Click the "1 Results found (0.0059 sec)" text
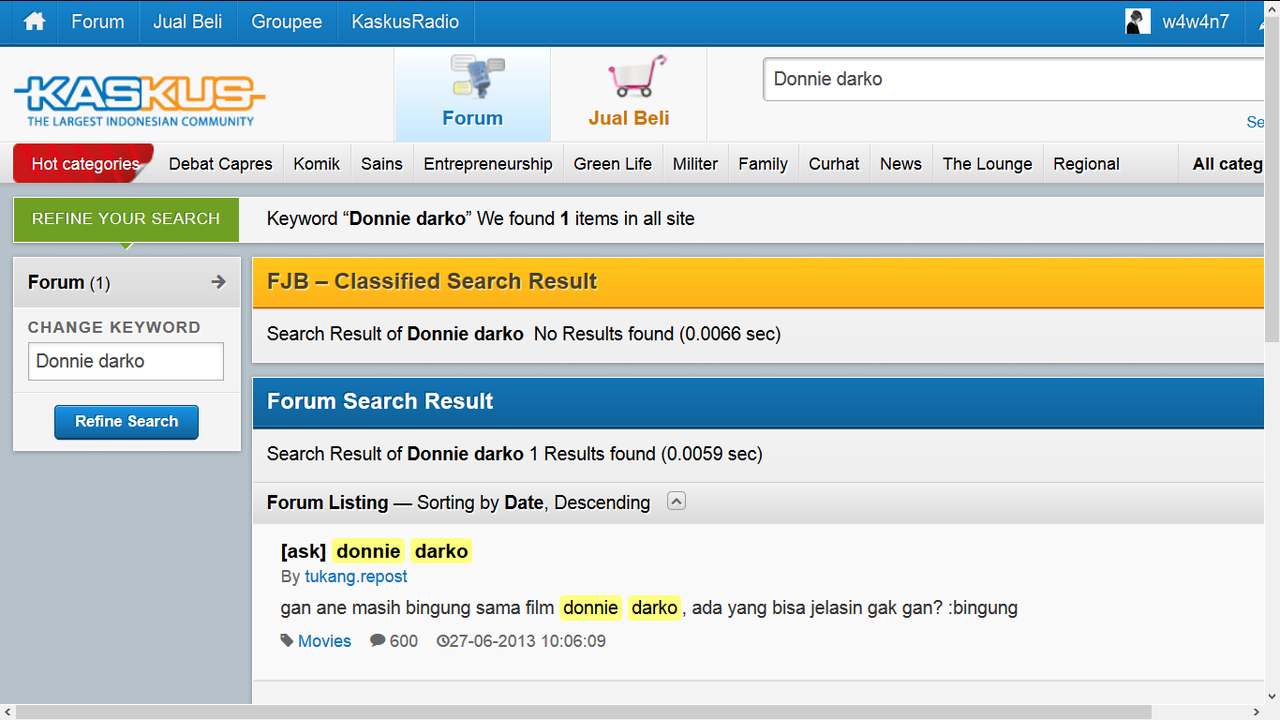 click(646, 454)
